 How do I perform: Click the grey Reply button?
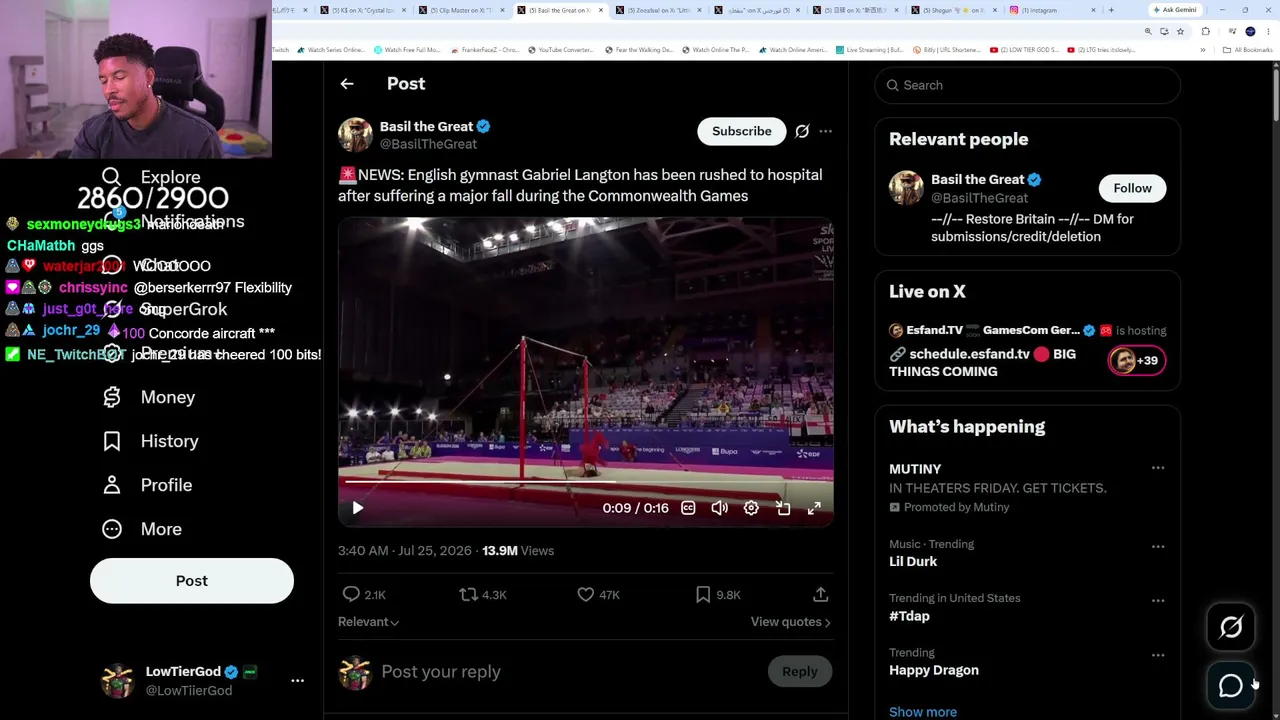[800, 672]
